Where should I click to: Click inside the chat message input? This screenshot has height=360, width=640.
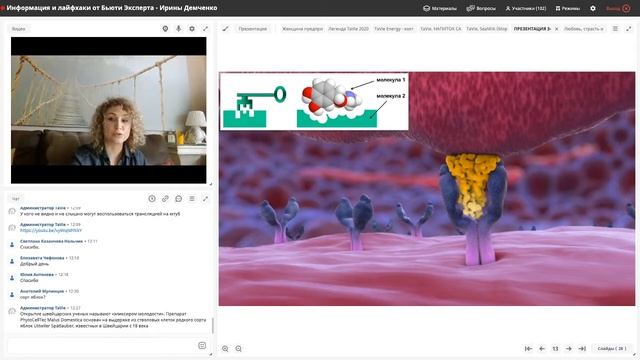pyautogui.click(x=102, y=346)
